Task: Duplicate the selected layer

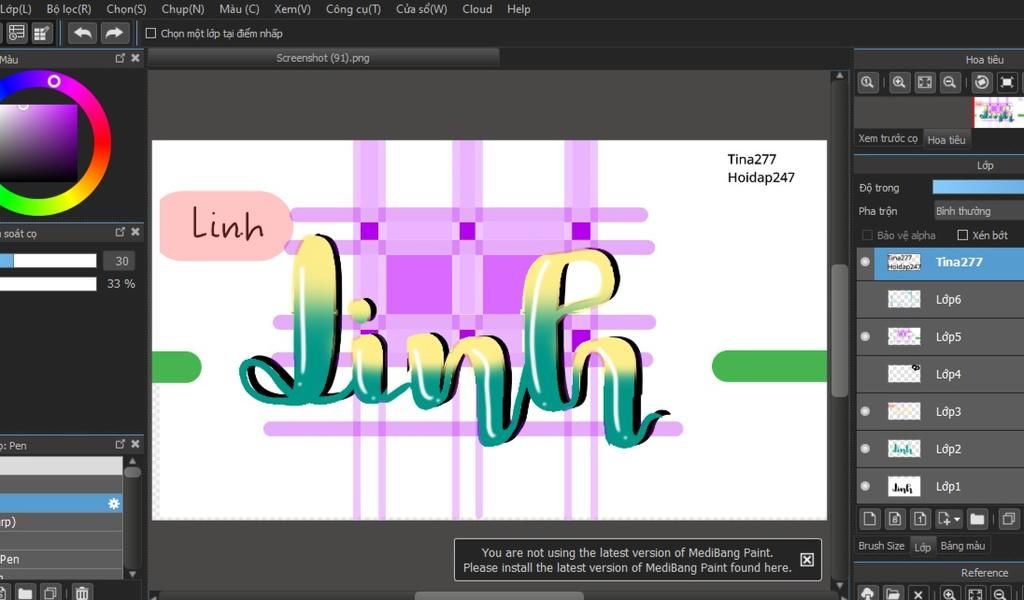Action: point(1008,519)
